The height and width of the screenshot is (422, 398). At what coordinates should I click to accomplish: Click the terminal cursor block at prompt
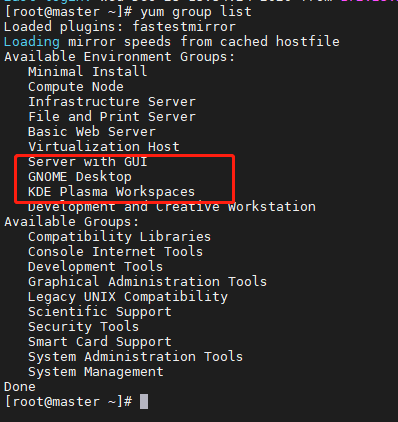click(x=144, y=401)
